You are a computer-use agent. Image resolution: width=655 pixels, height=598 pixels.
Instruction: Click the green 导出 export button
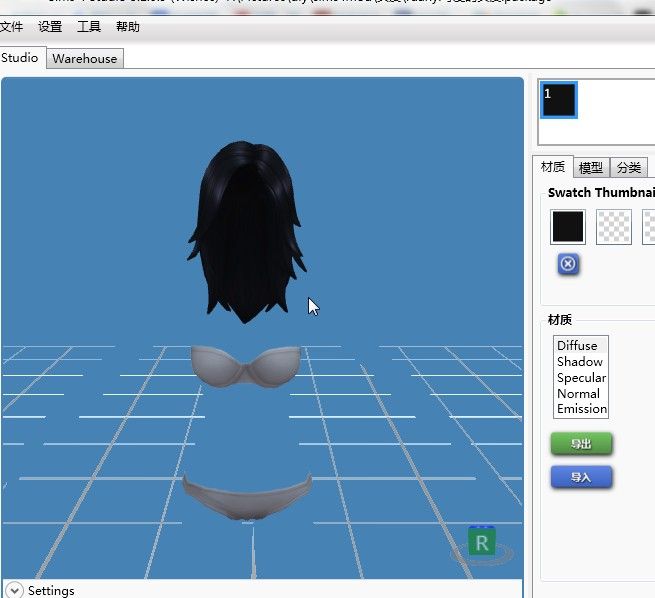tap(581, 444)
